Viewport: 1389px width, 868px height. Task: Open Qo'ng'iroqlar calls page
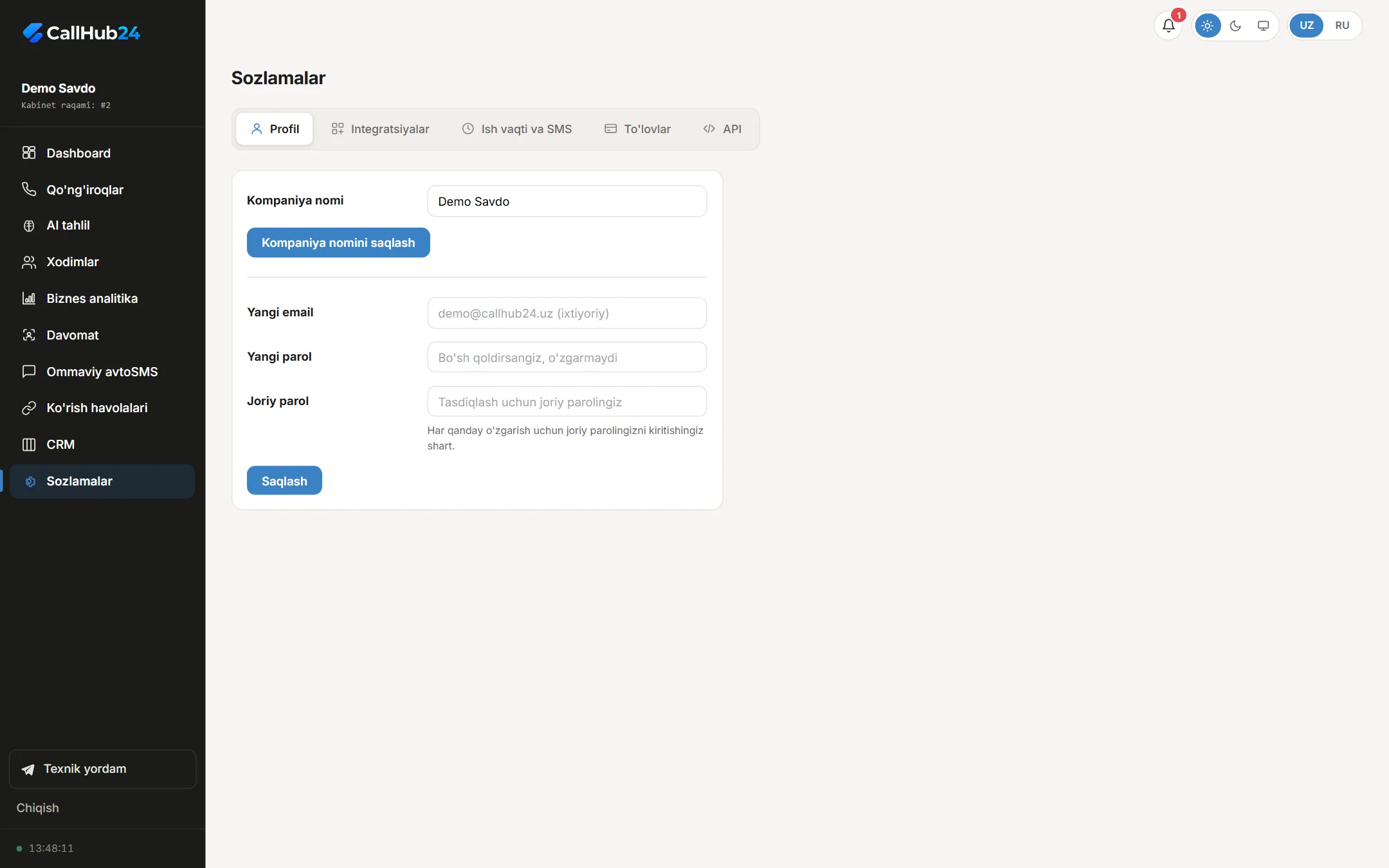tap(102, 190)
